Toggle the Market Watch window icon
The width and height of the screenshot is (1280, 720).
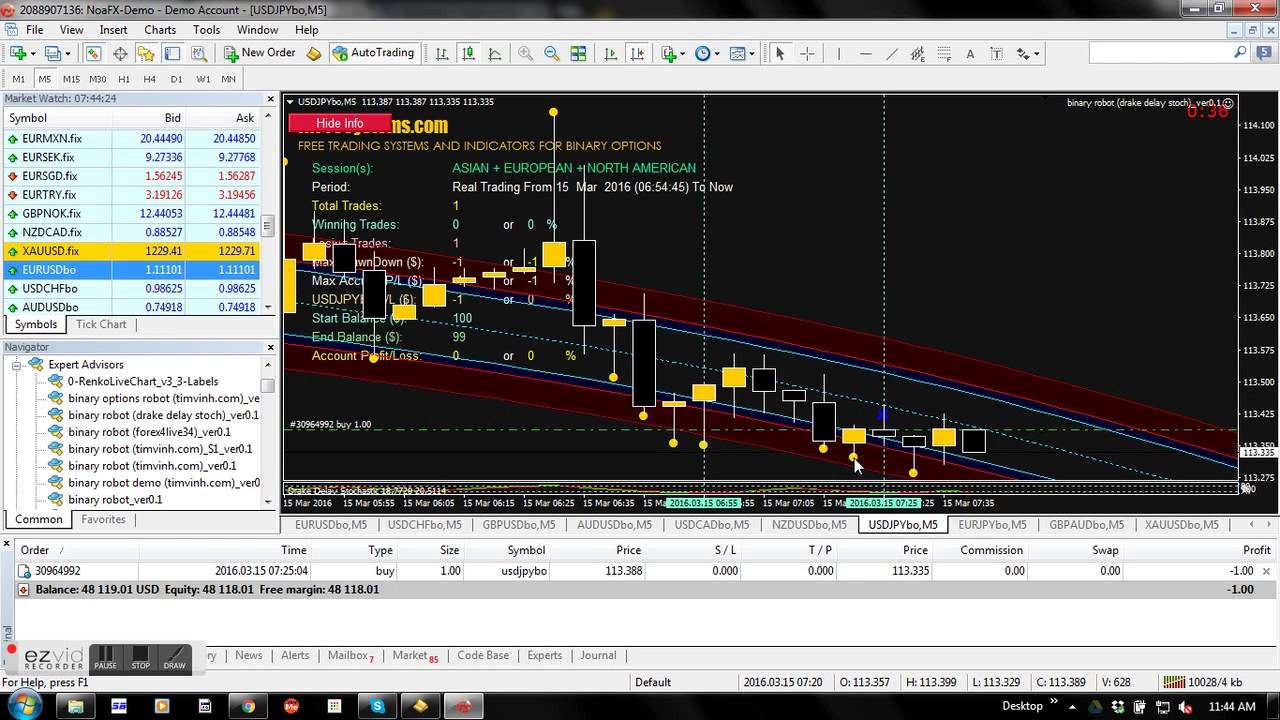point(93,53)
